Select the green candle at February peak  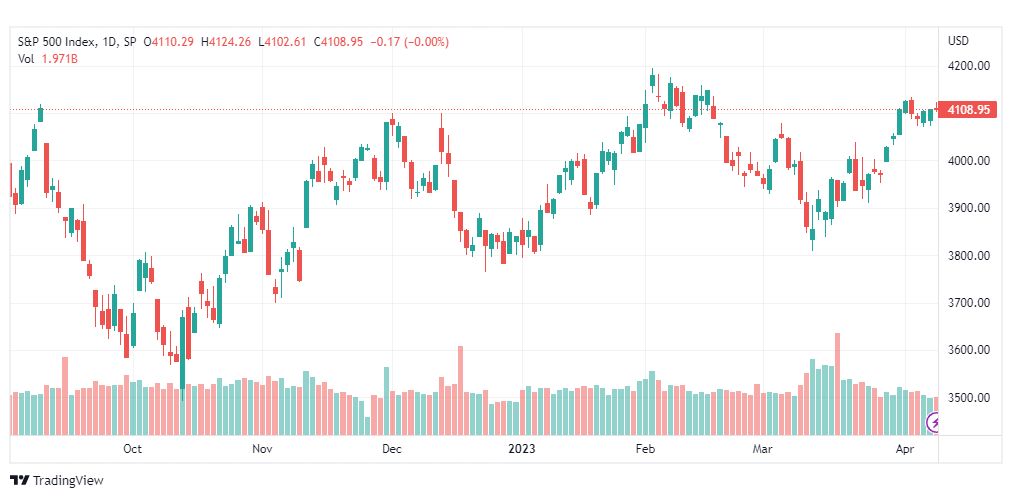coord(653,81)
